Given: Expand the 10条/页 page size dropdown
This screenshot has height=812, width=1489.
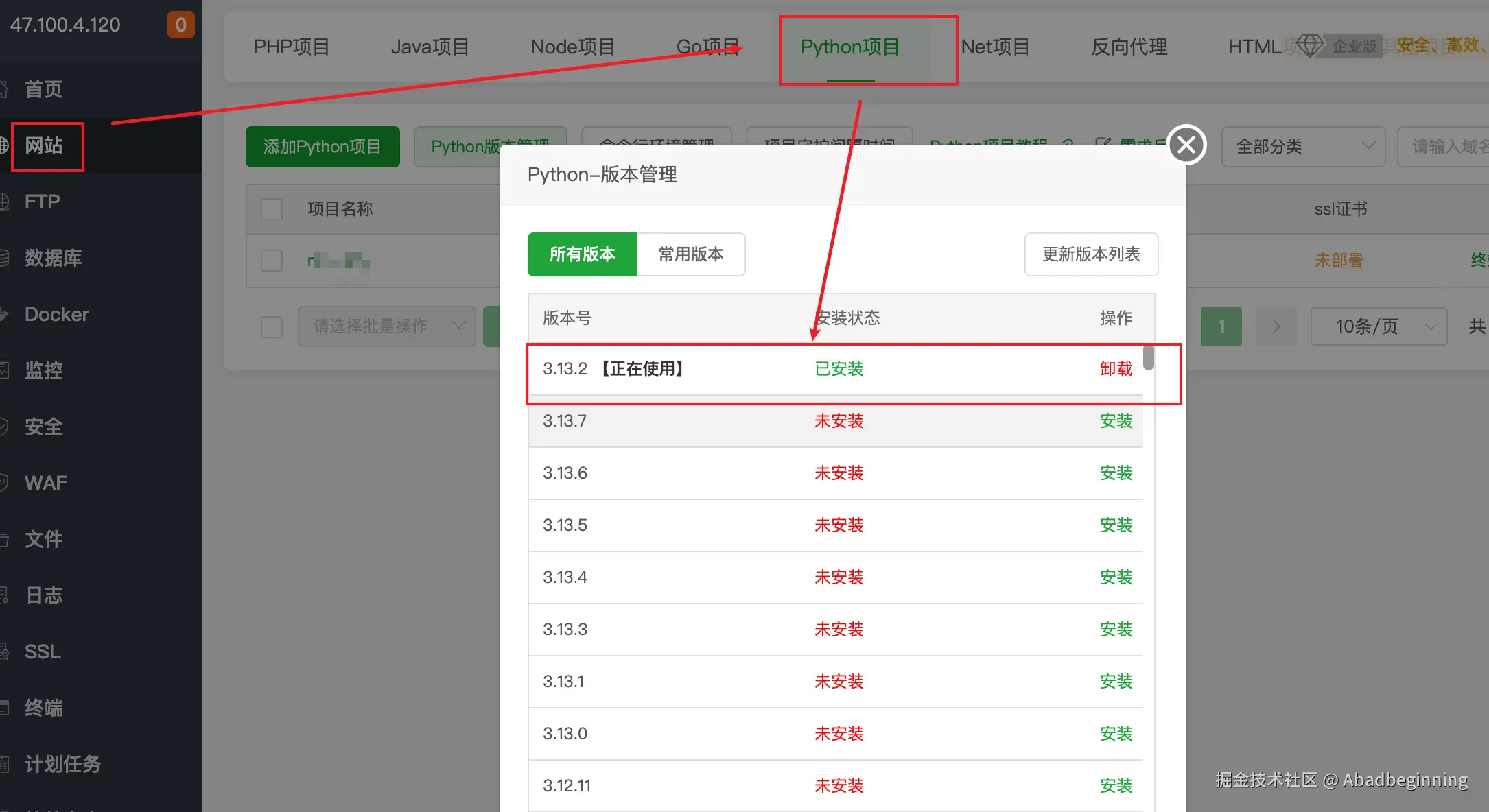Looking at the screenshot, I should [x=1378, y=326].
